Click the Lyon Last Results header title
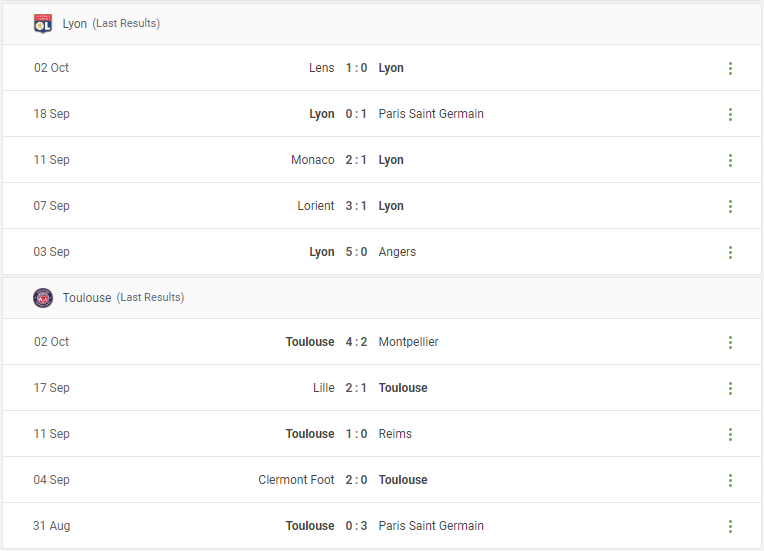The width and height of the screenshot is (764, 551). 111,23
